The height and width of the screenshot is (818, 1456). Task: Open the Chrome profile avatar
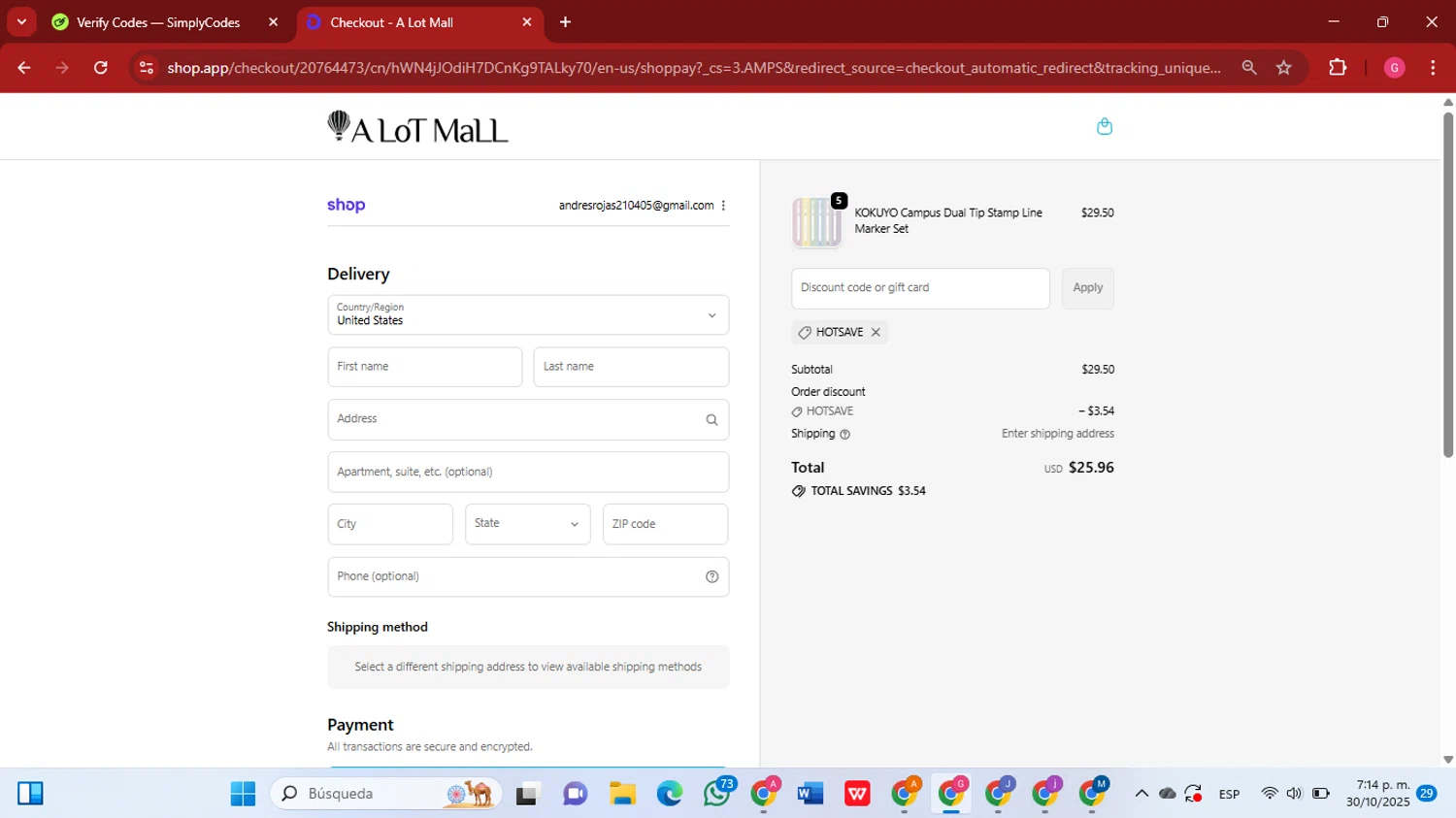point(1394,68)
